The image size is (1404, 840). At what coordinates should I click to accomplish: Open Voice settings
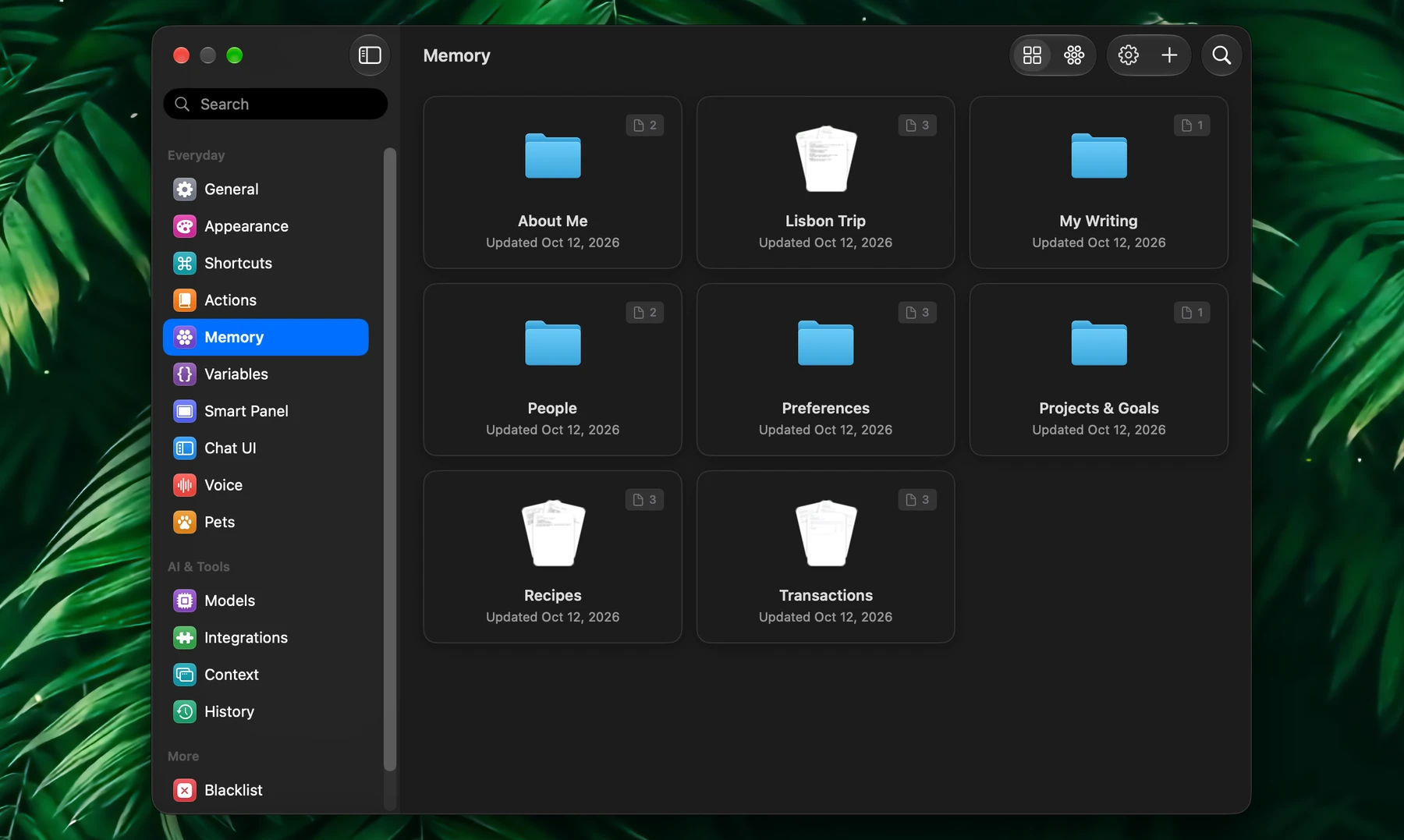pyautogui.click(x=265, y=485)
